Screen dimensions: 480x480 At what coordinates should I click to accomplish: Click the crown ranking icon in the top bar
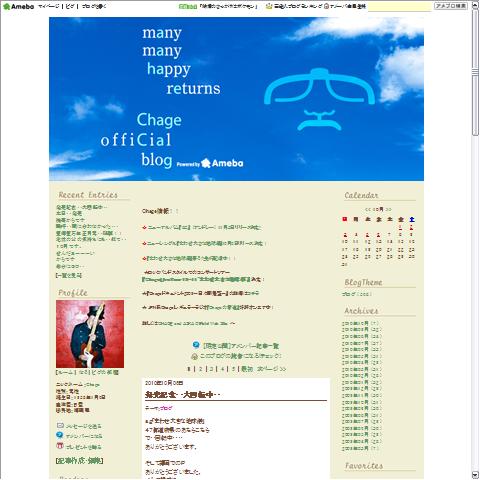[269, 6]
